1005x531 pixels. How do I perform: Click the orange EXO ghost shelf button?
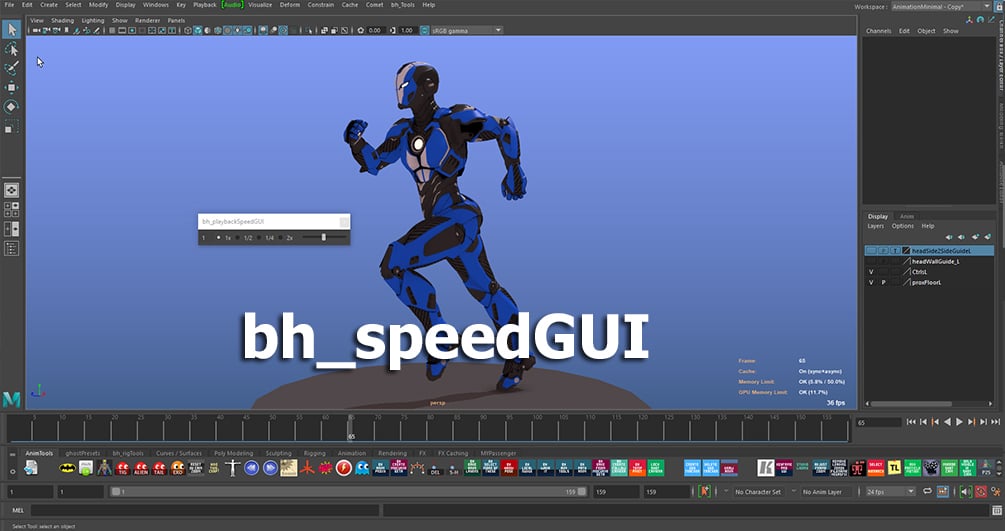point(178,468)
